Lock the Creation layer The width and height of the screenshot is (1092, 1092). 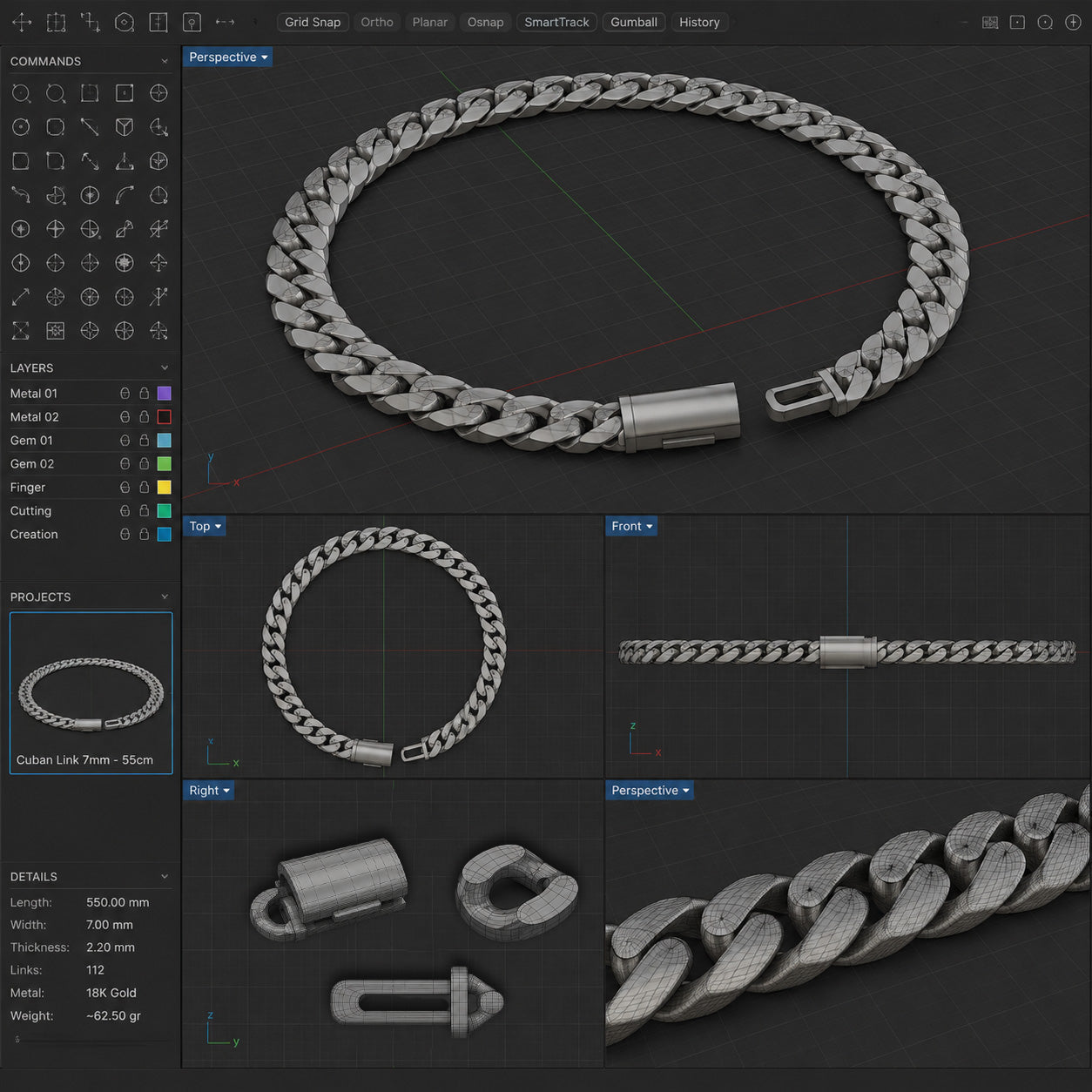point(145,535)
